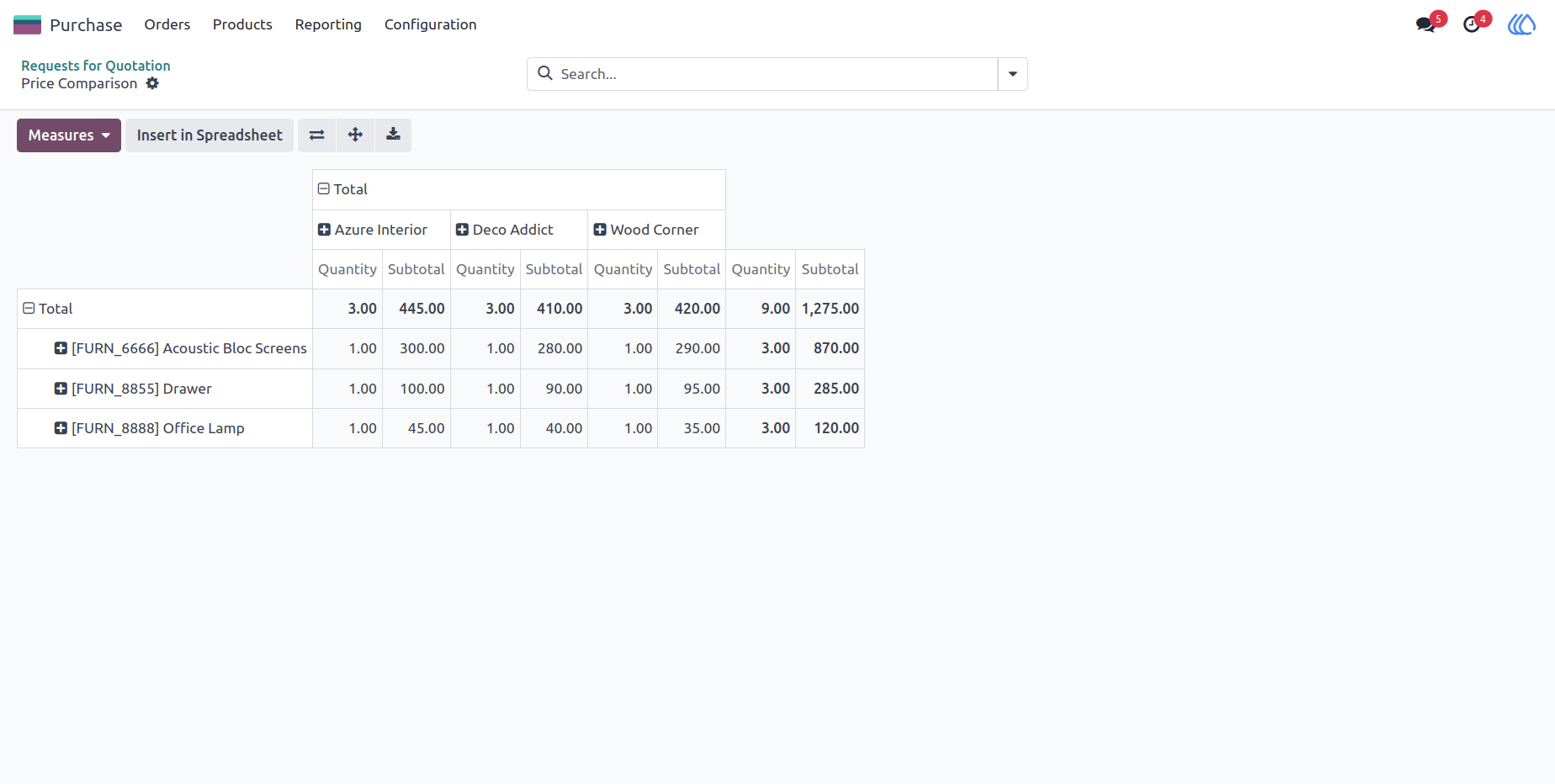
Task: Click the Purchase app title
Action: click(x=86, y=24)
